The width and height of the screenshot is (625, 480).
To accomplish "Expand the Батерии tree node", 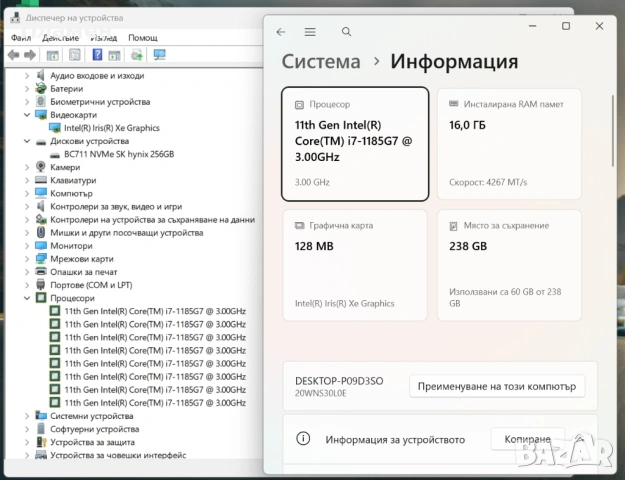I will point(27,89).
